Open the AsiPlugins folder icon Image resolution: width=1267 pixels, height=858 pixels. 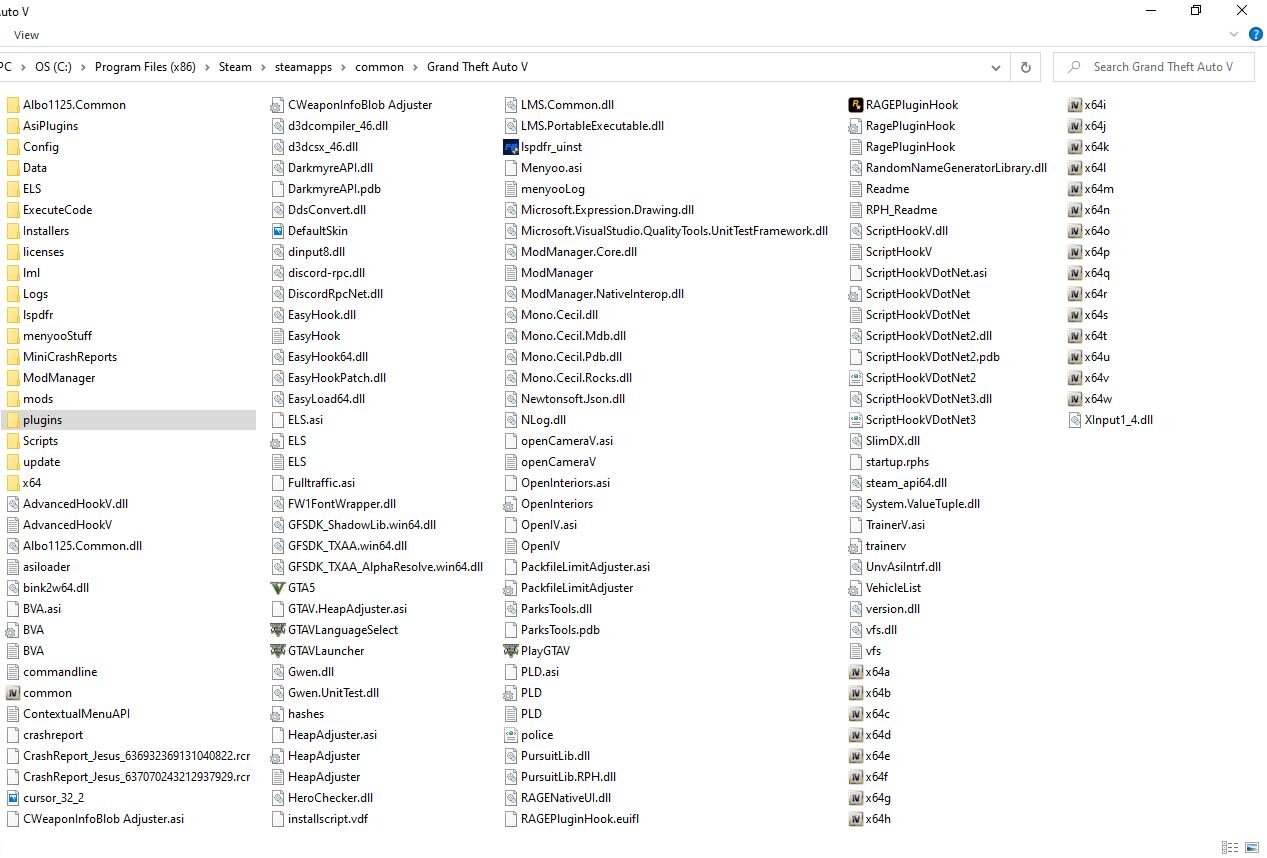click(13, 126)
